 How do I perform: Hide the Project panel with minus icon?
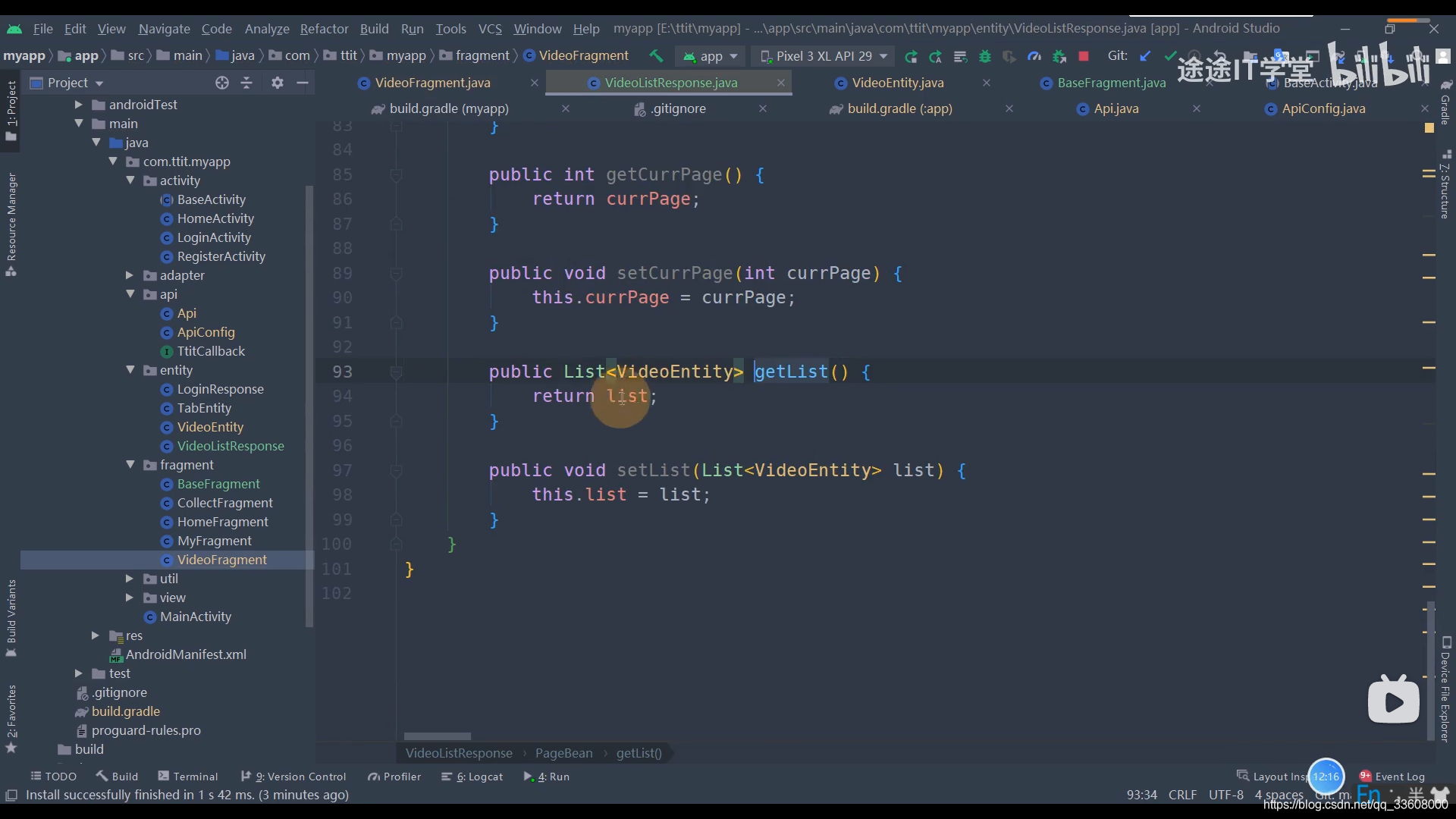coord(303,83)
